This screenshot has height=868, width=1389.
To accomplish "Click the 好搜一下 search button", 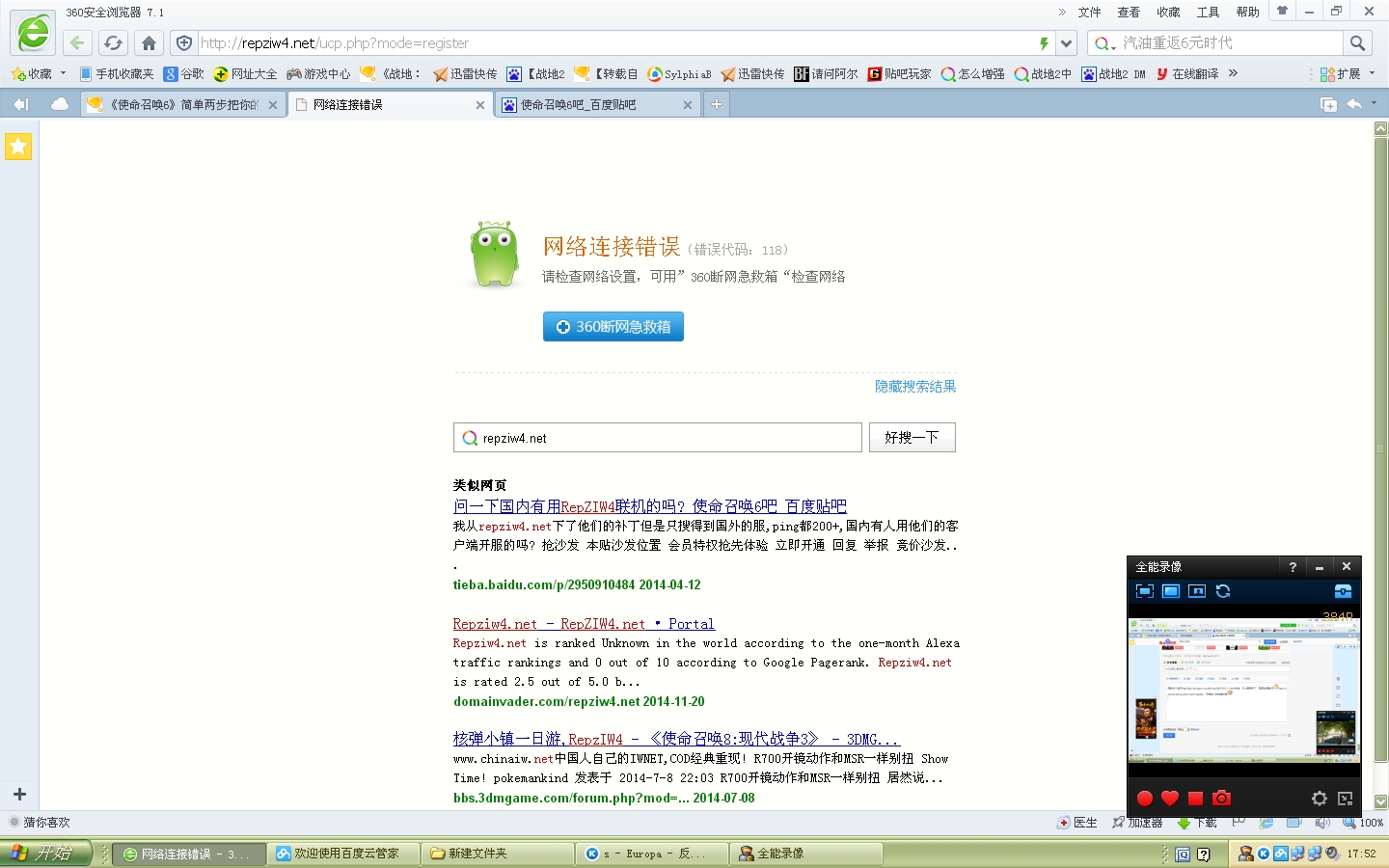I will coord(912,437).
